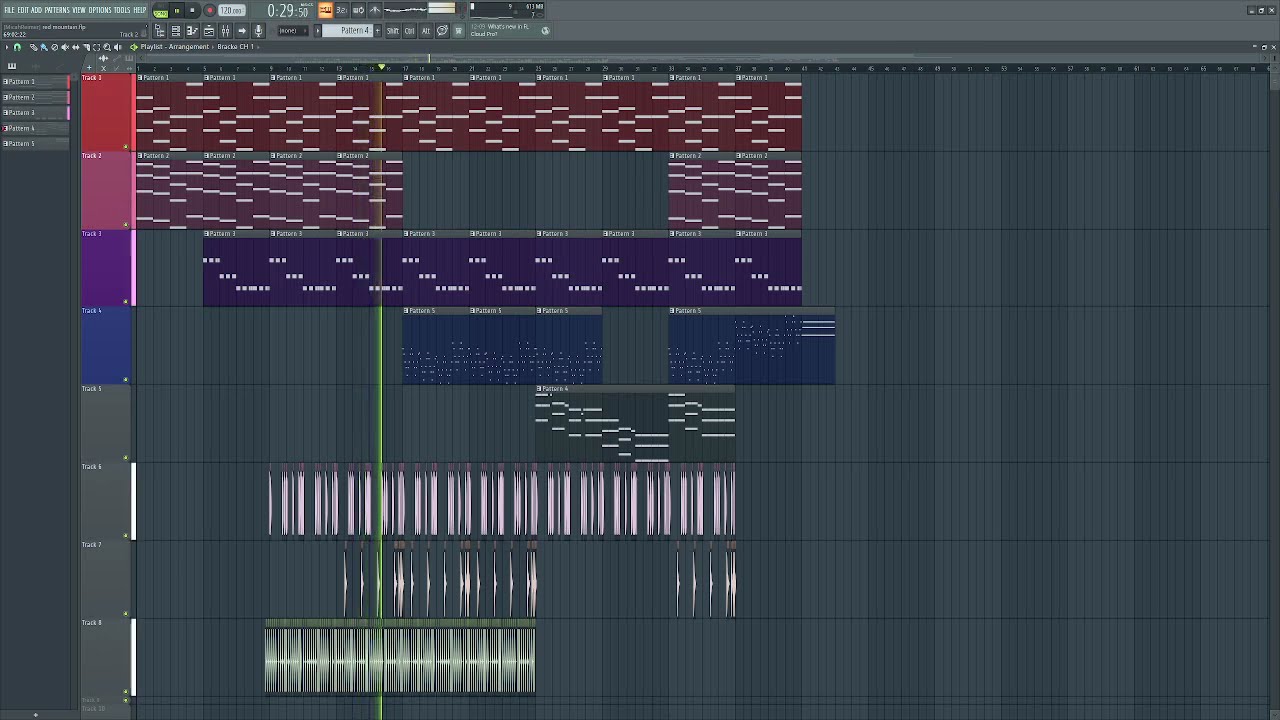Image resolution: width=1280 pixels, height=720 pixels.
Task: Click the right-arrow icon beside the mixer-fader icon
Action: [242, 31]
